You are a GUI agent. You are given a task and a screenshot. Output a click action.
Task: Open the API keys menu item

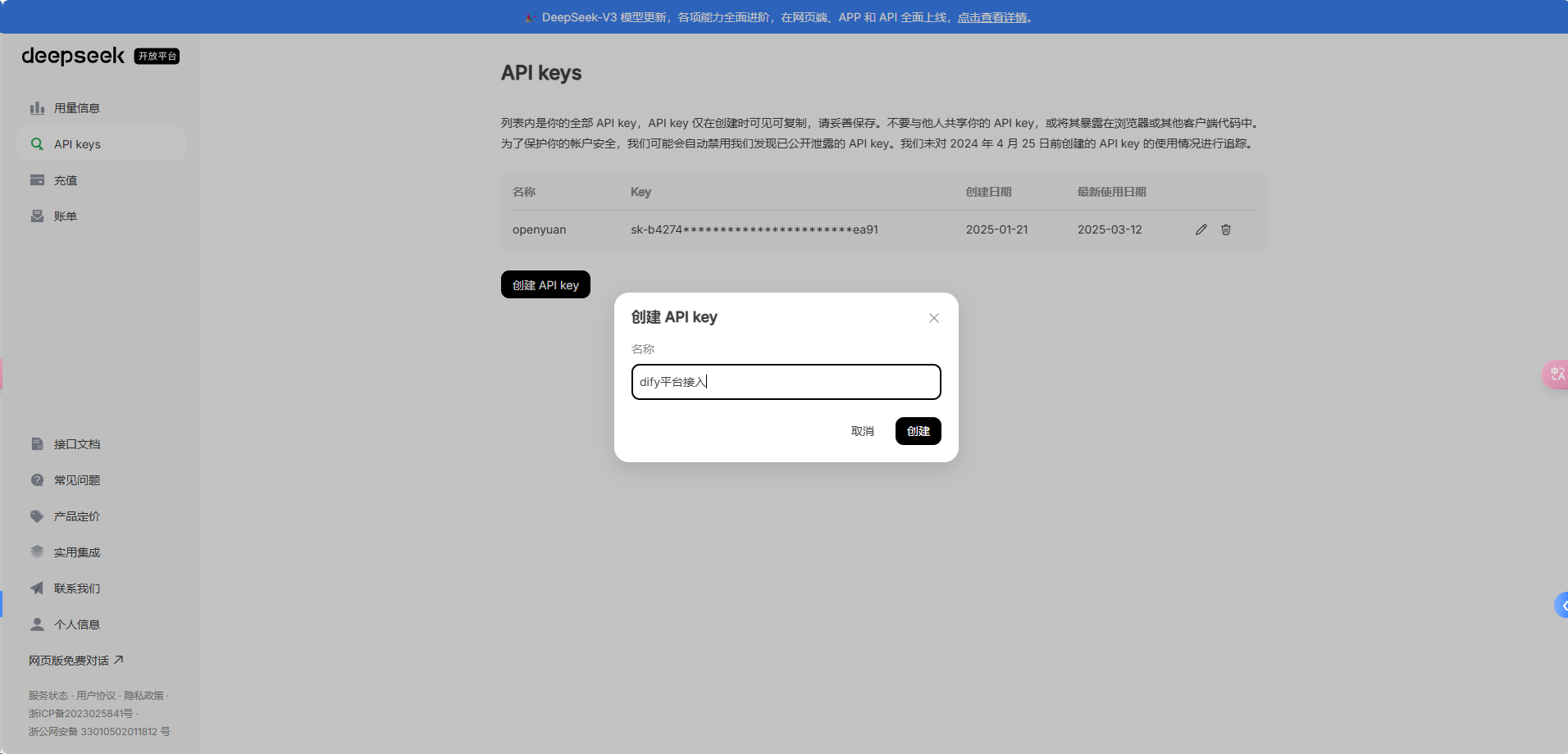[100, 144]
